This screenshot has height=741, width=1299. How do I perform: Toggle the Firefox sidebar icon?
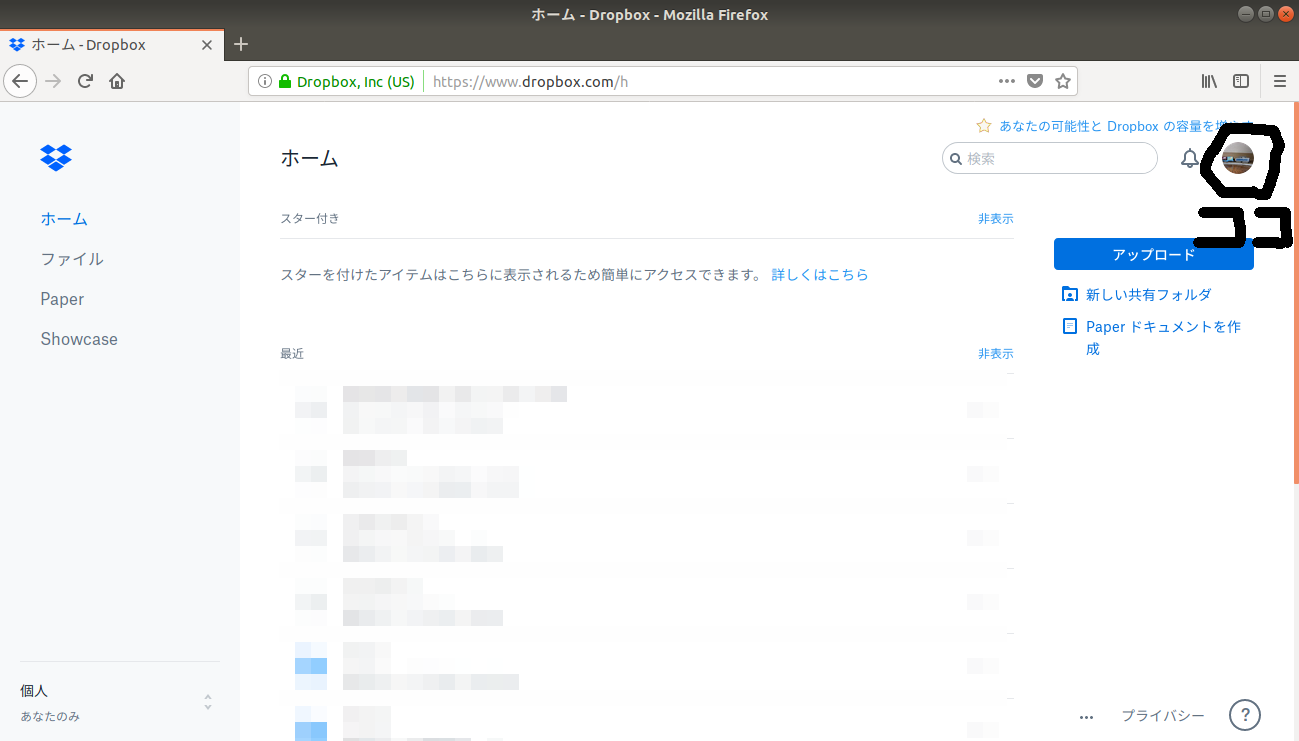pyautogui.click(x=1241, y=81)
